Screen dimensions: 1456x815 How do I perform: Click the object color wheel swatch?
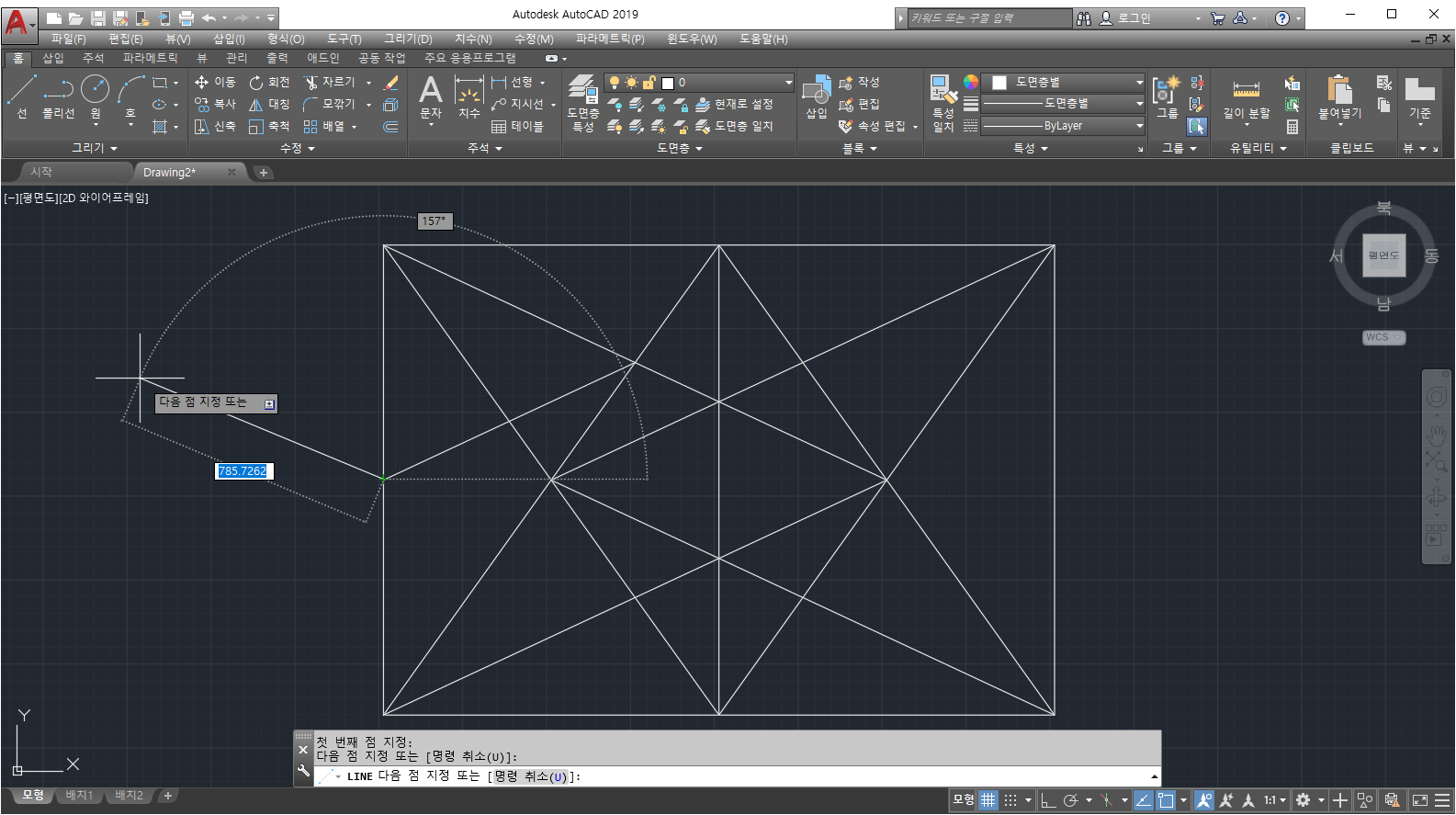tap(971, 82)
